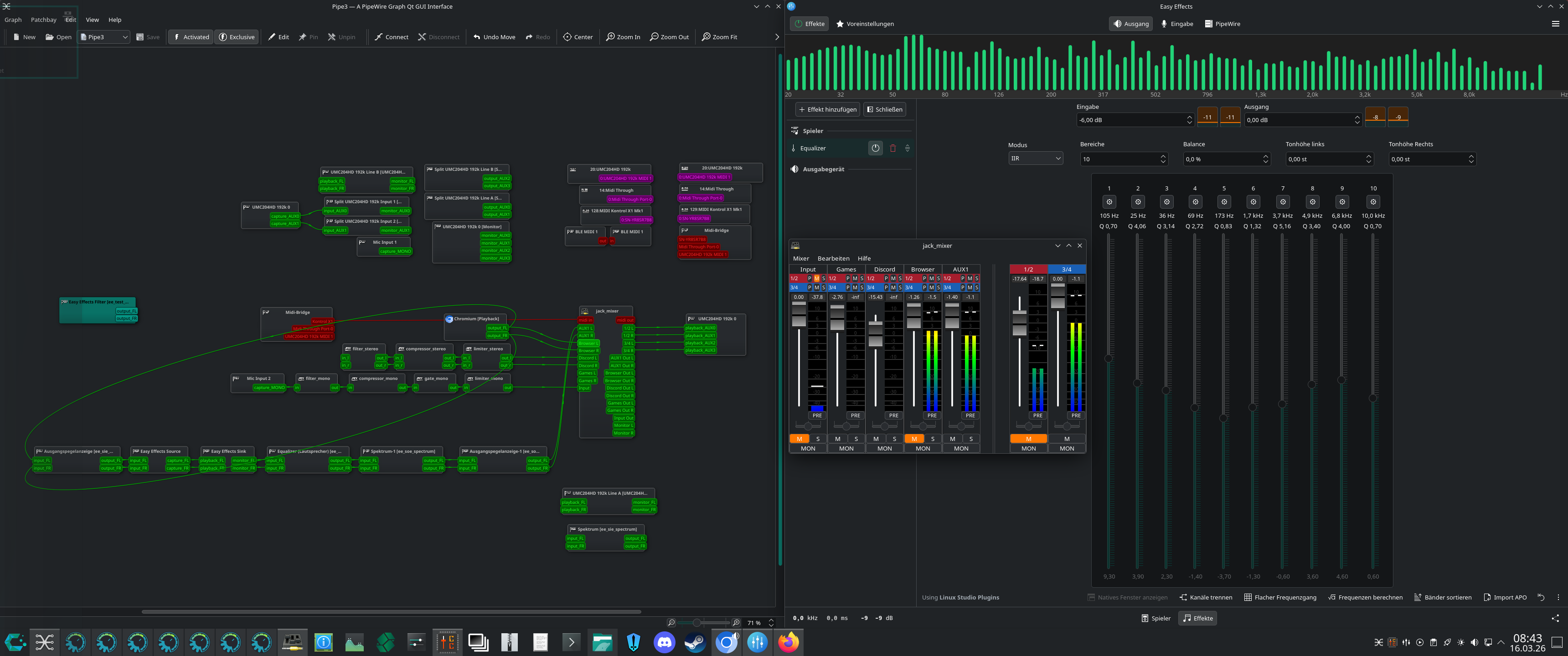The height and width of the screenshot is (656, 1568).
Task: Click the red Equalizer delete trash icon
Action: point(892,148)
